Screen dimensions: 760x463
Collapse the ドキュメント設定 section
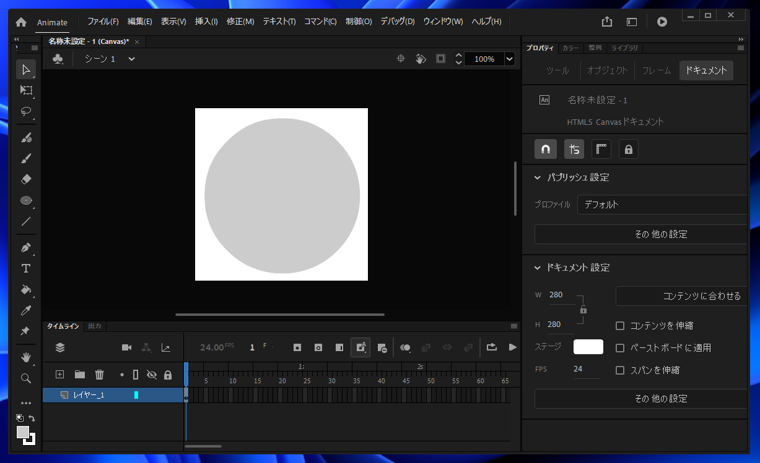click(537, 268)
